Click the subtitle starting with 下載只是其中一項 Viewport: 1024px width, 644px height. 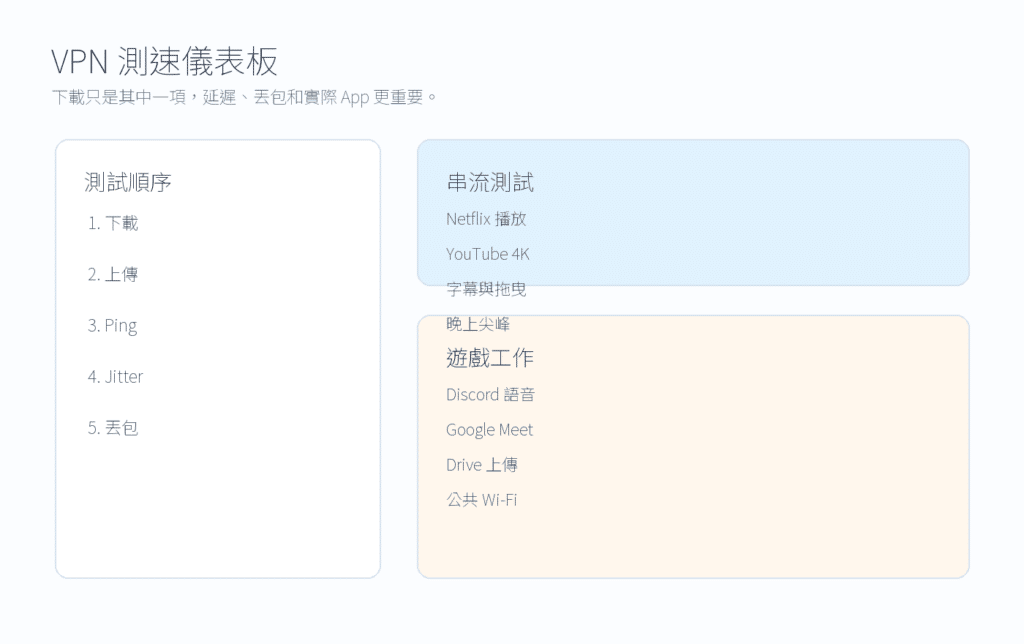pyautogui.click(x=244, y=97)
